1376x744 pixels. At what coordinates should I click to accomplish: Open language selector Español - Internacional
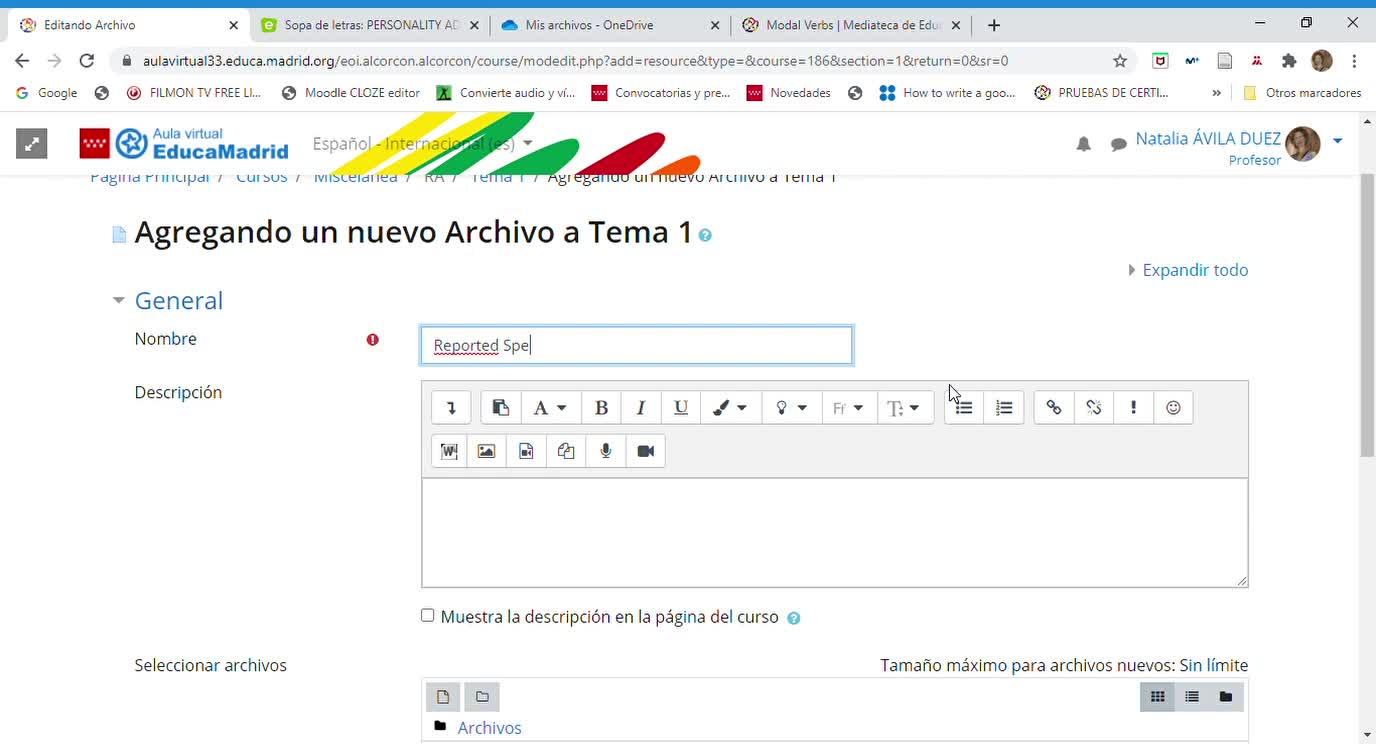click(x=422, y=144)
